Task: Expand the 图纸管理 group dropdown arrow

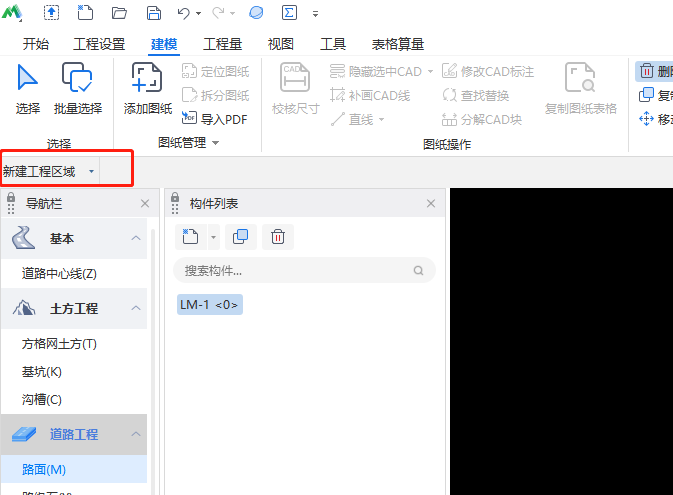Action: click(215, 143)
